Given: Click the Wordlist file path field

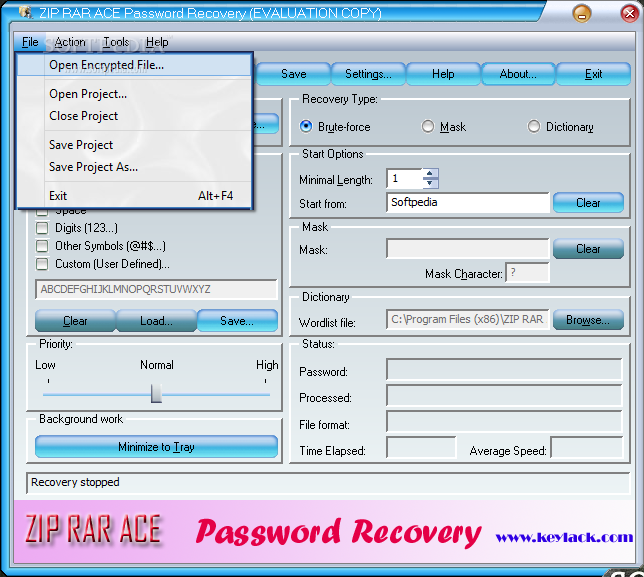Looking at the screenshot, I should (467, 320).
